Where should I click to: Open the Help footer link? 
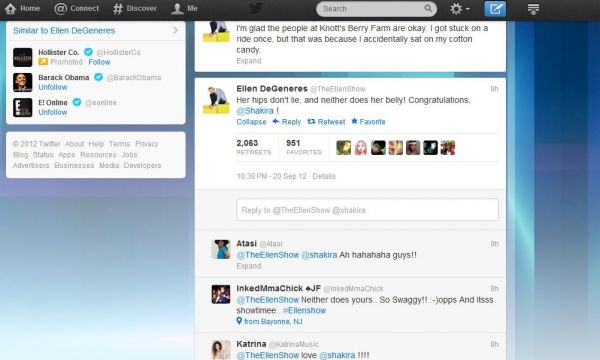tap(96, 144)
